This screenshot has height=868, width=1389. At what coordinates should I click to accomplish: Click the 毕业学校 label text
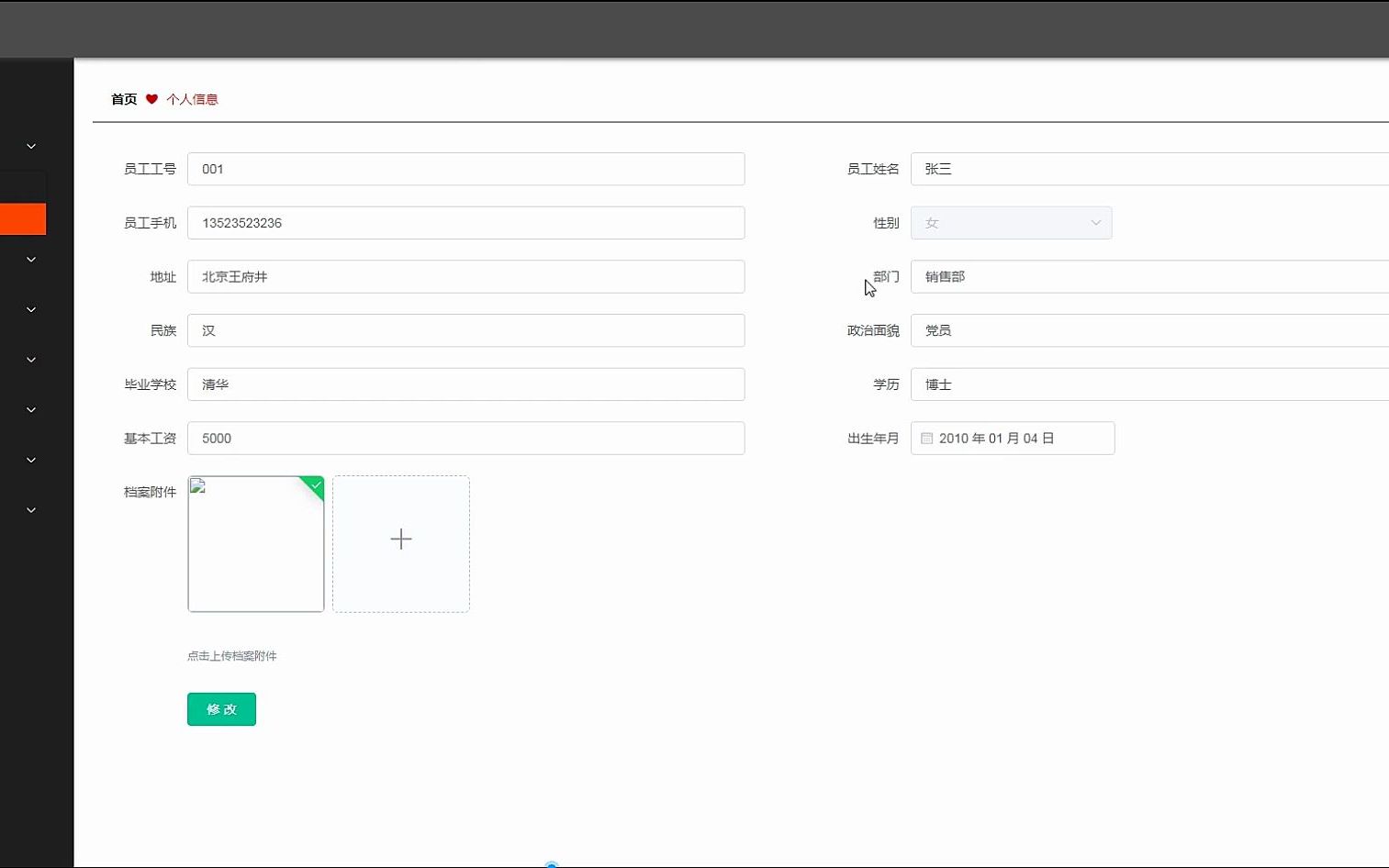pos(150,384)
